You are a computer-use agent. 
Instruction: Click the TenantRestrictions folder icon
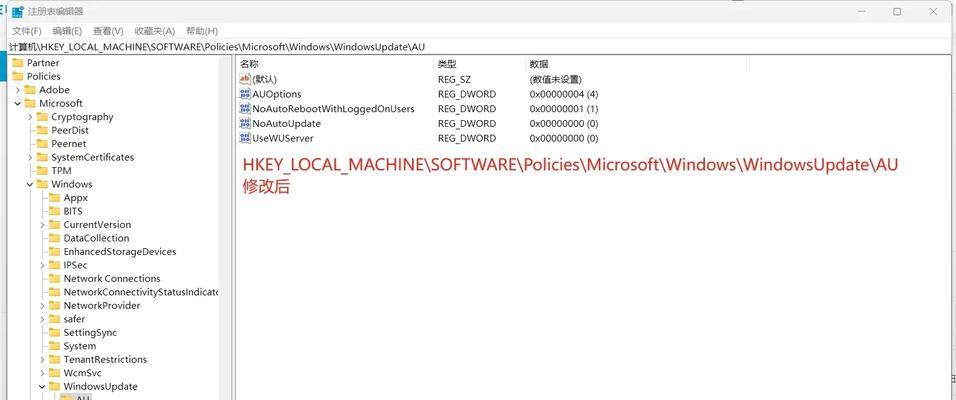tap(54, 359)
